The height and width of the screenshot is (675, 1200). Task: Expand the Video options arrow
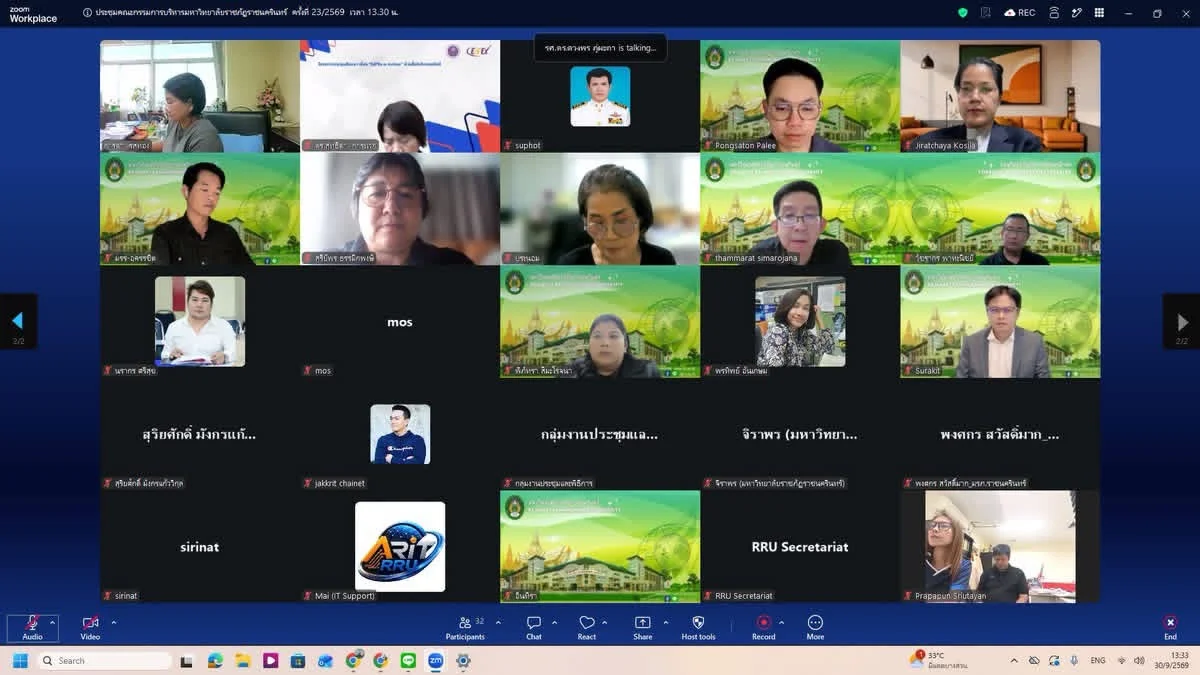113,622
